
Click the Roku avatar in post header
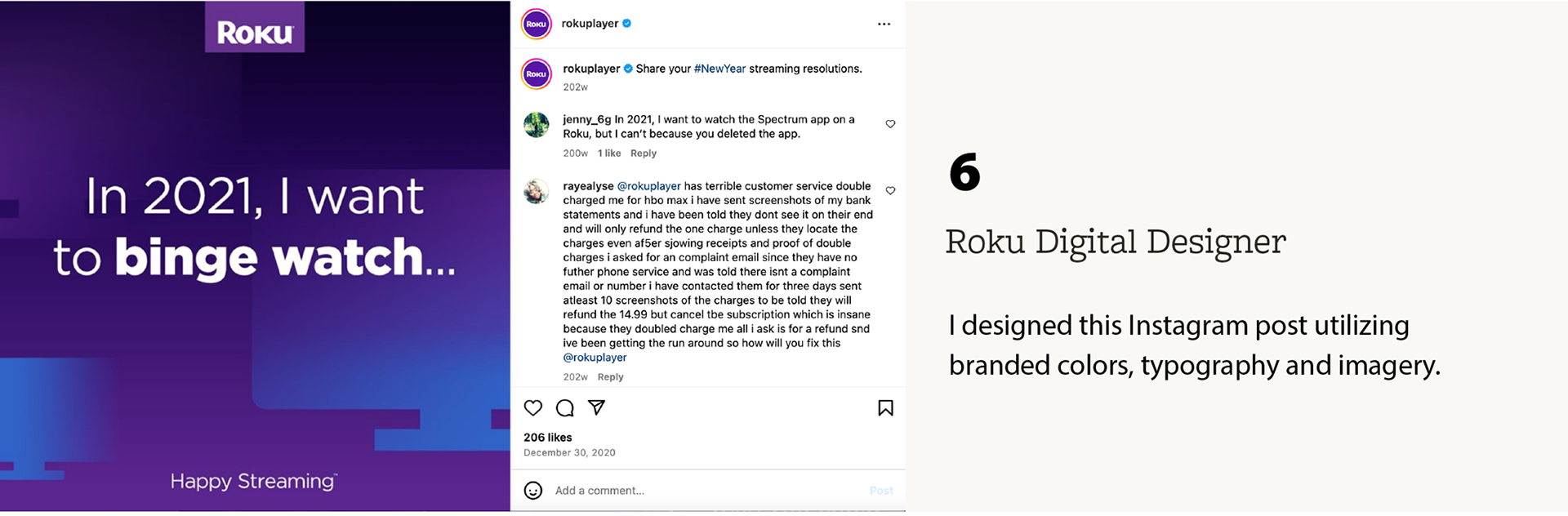click(x=536, y=24)
